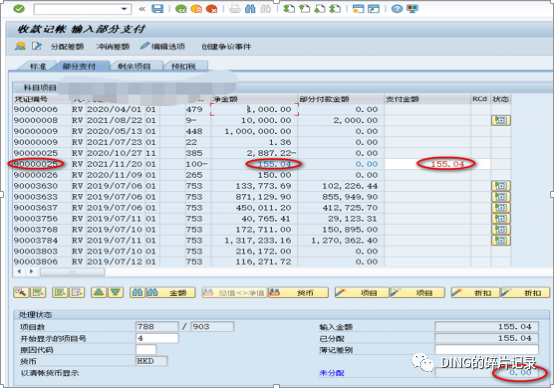Click the greyed Find Next binoculars icon
The image size is (554, 388).
point(265,9)
